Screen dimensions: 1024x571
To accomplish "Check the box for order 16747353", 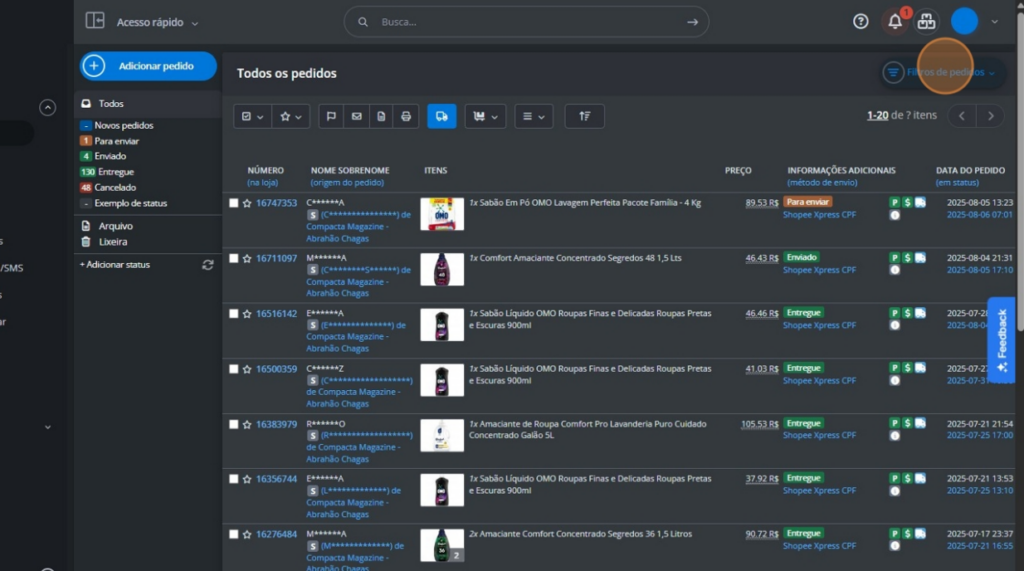I will click(234, 203).
